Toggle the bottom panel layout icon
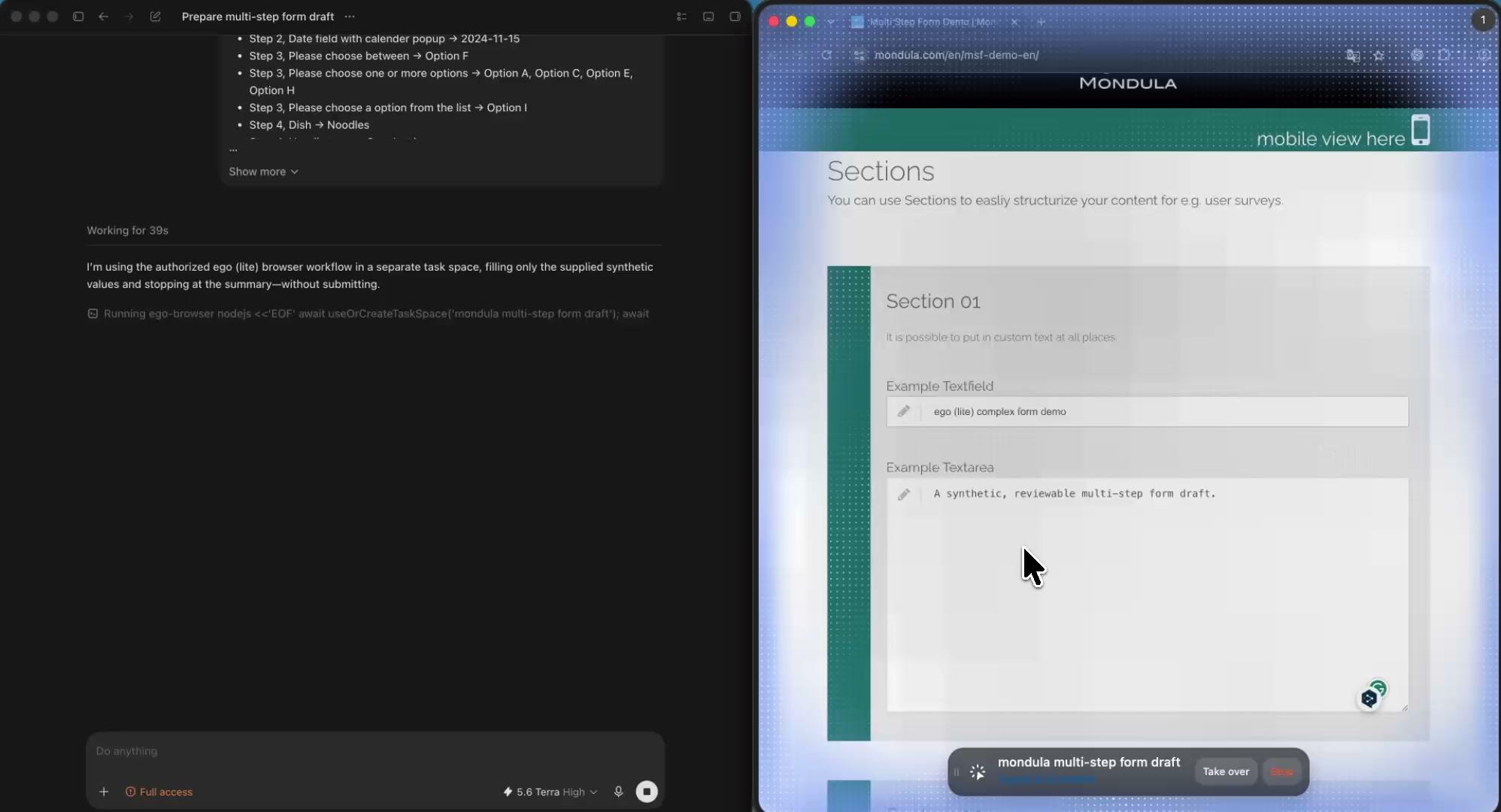This screenshot has width=1501, height=812. 708,17
